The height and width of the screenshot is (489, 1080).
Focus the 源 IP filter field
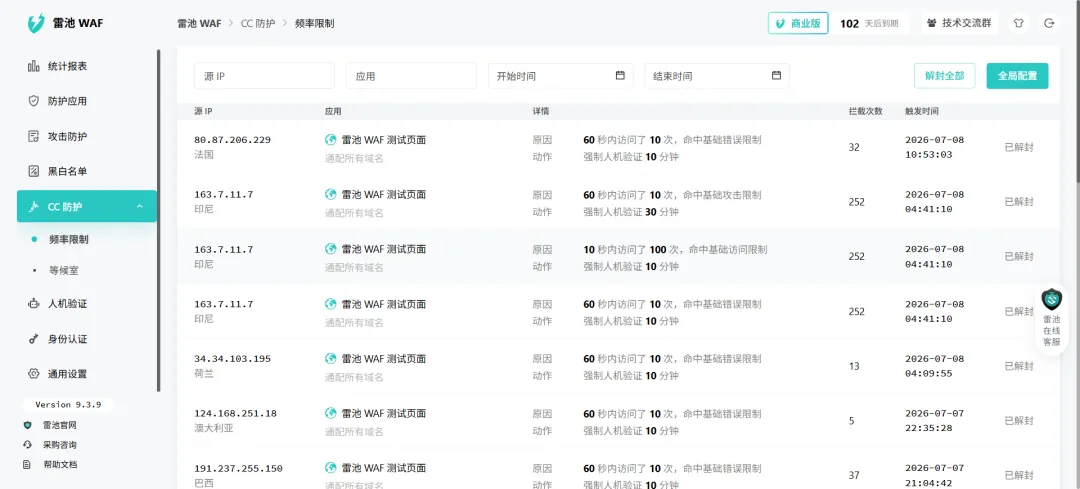click(x=264, y=76)
